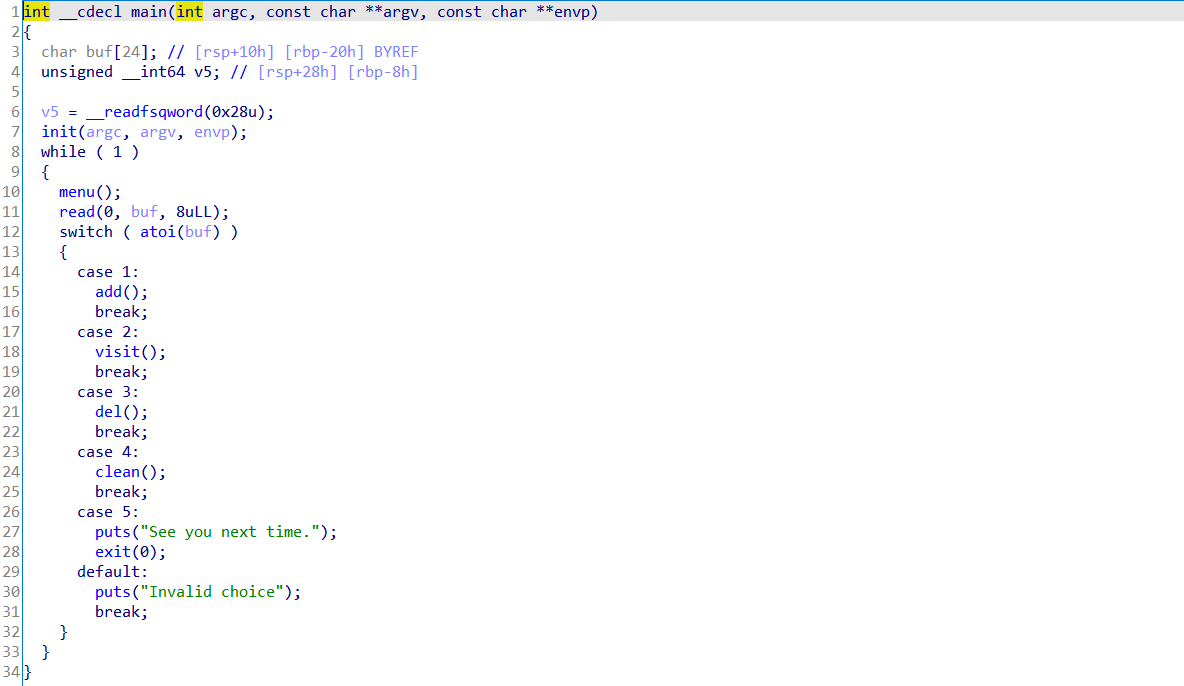Click the "switch" keyword
The width and height of the screenshot is (1184, 686).
[x=86, y=232]
